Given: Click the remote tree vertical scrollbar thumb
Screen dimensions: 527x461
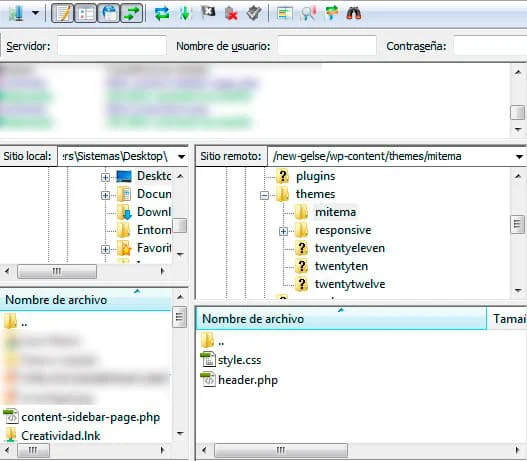Looking at the screenshot, I should tap(518, 224).
